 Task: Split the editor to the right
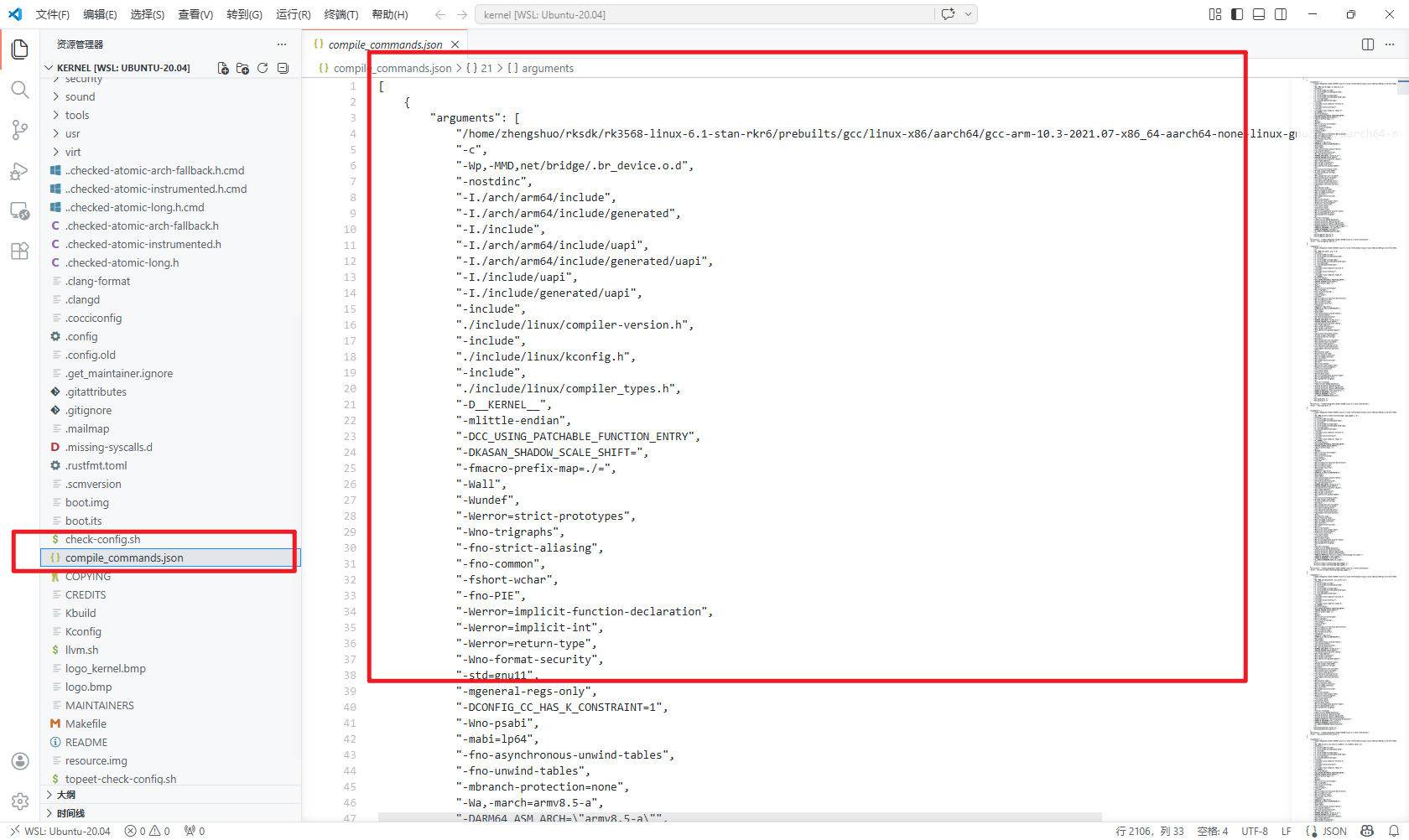[x=1368, y=44]
